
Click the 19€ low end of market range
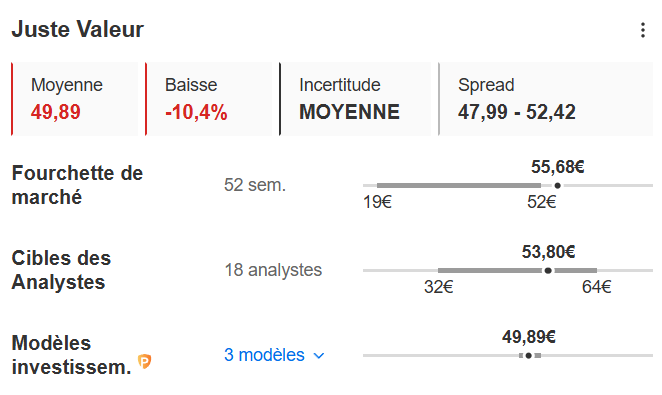click(377, 202)
